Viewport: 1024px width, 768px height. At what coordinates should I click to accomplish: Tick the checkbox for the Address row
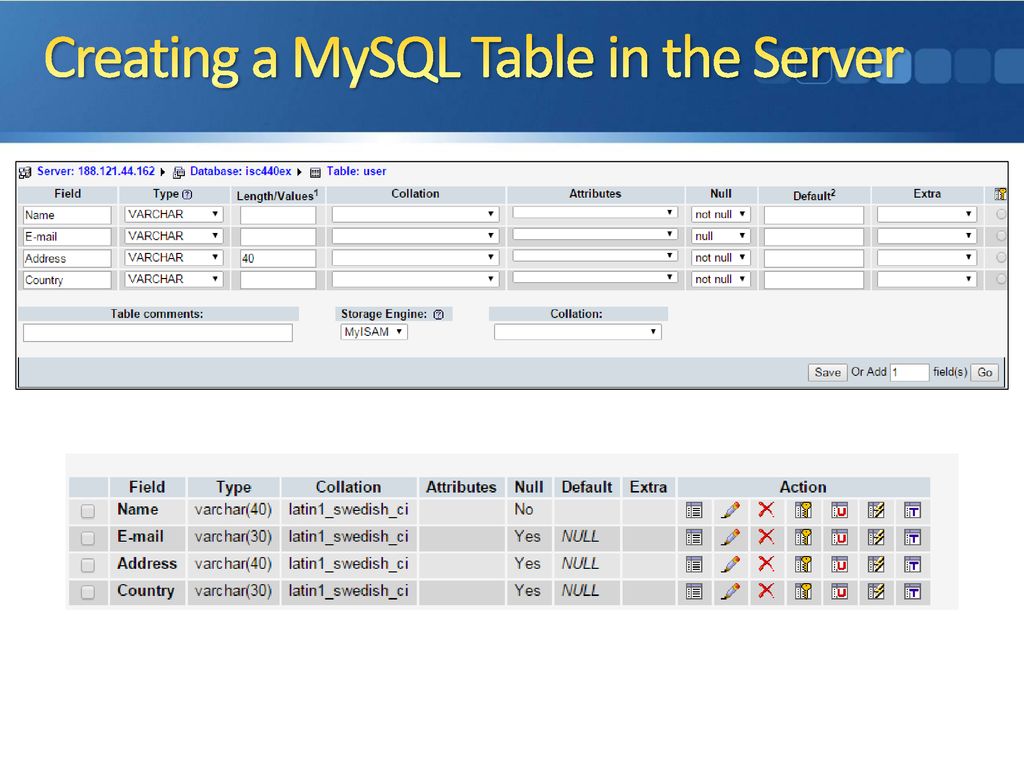pos(88,565)
